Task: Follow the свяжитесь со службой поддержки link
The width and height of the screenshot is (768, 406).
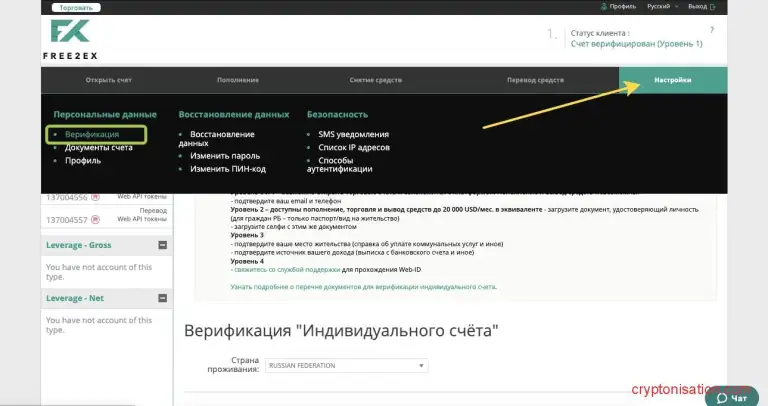Action: pos(286,270)
